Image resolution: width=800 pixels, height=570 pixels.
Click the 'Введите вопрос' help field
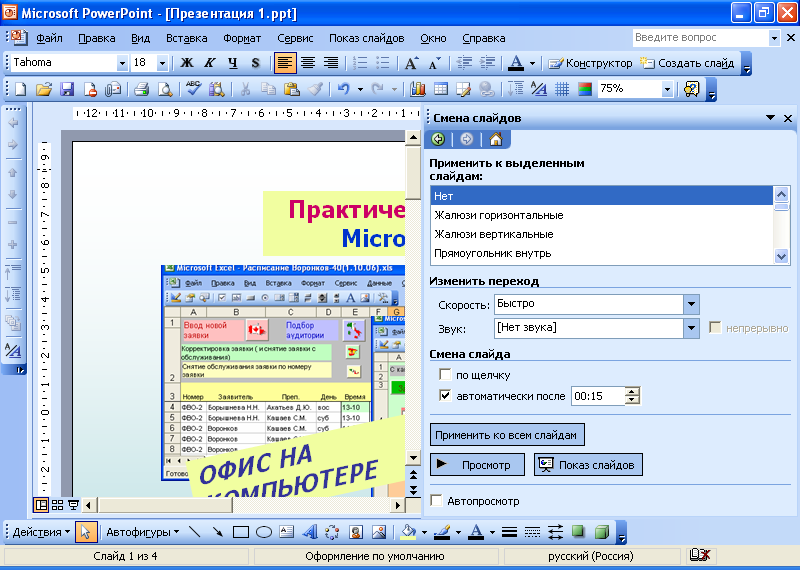(x=699, y=38)
